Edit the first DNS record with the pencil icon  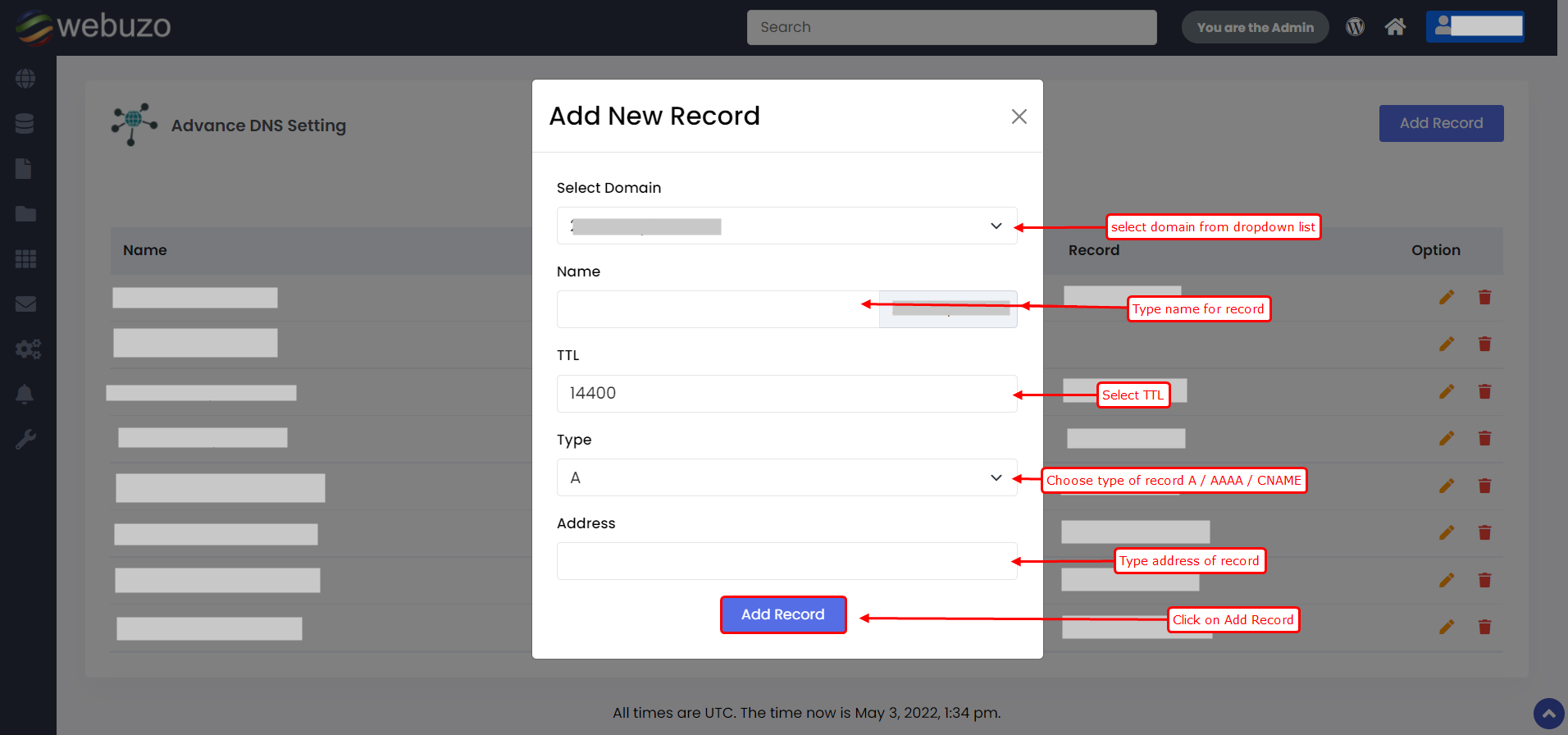[1447, 297]
